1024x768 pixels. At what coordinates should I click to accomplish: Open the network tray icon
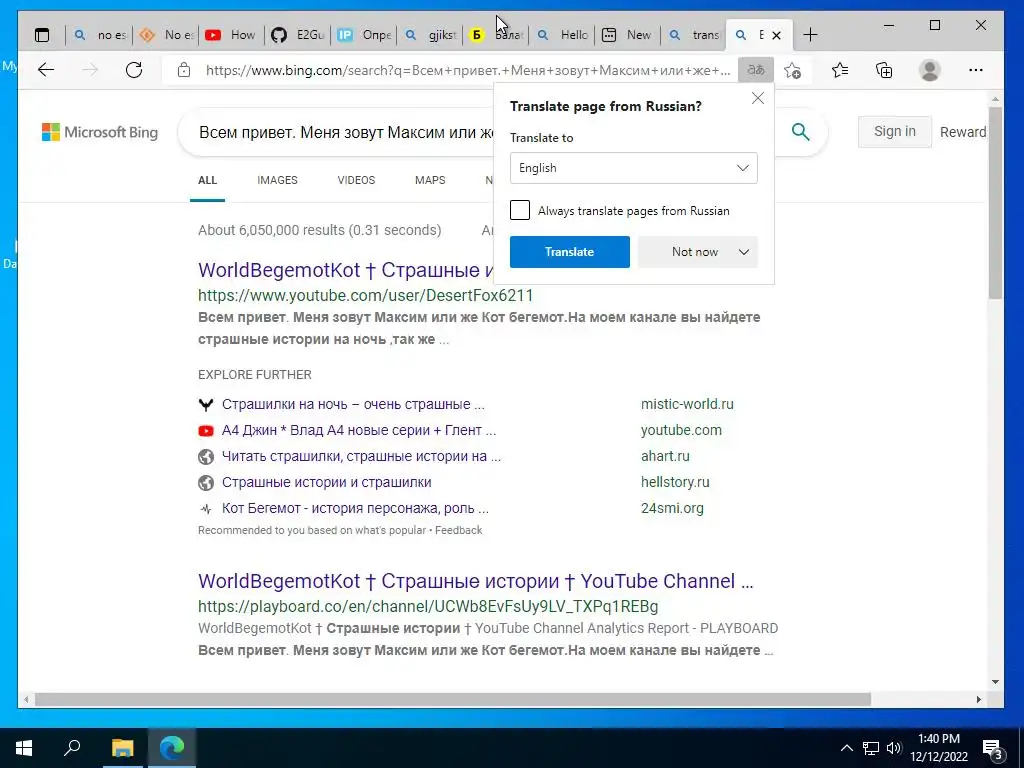pos(871,748)
